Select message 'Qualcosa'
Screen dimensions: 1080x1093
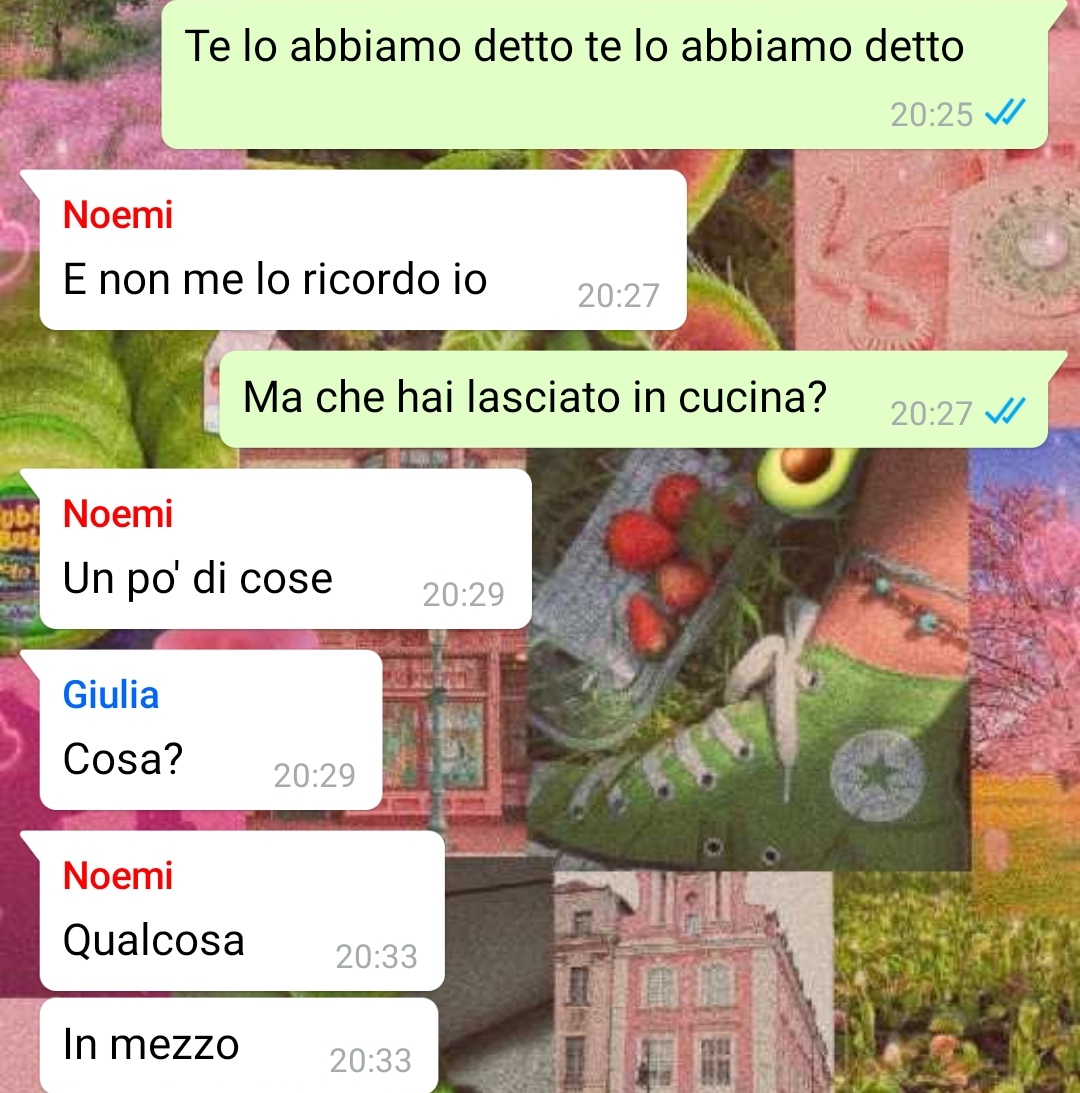point(242,910)
